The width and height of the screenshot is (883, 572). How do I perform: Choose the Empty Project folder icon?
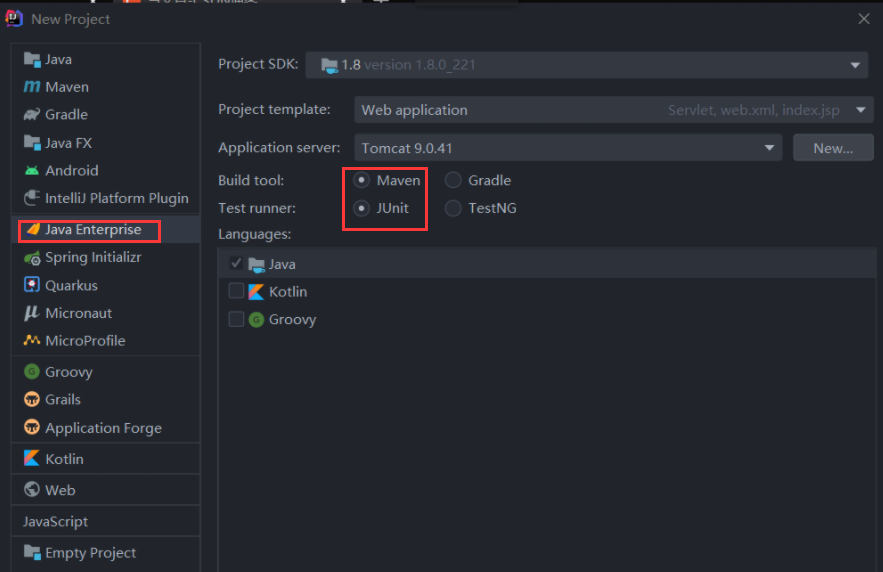click(x=32, y=552)
